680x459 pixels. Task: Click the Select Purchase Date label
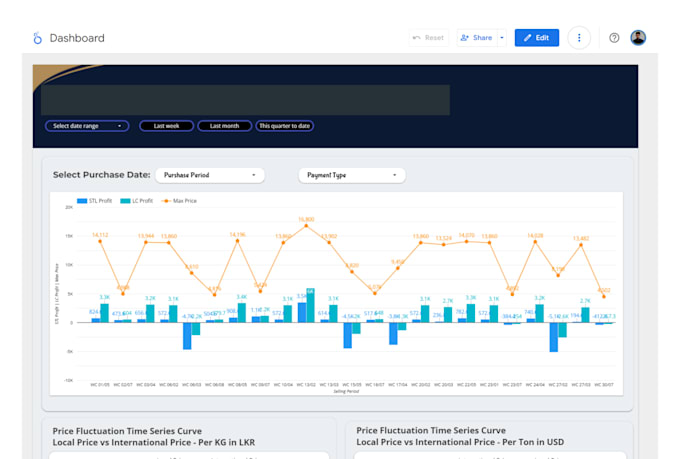[101, 175]
